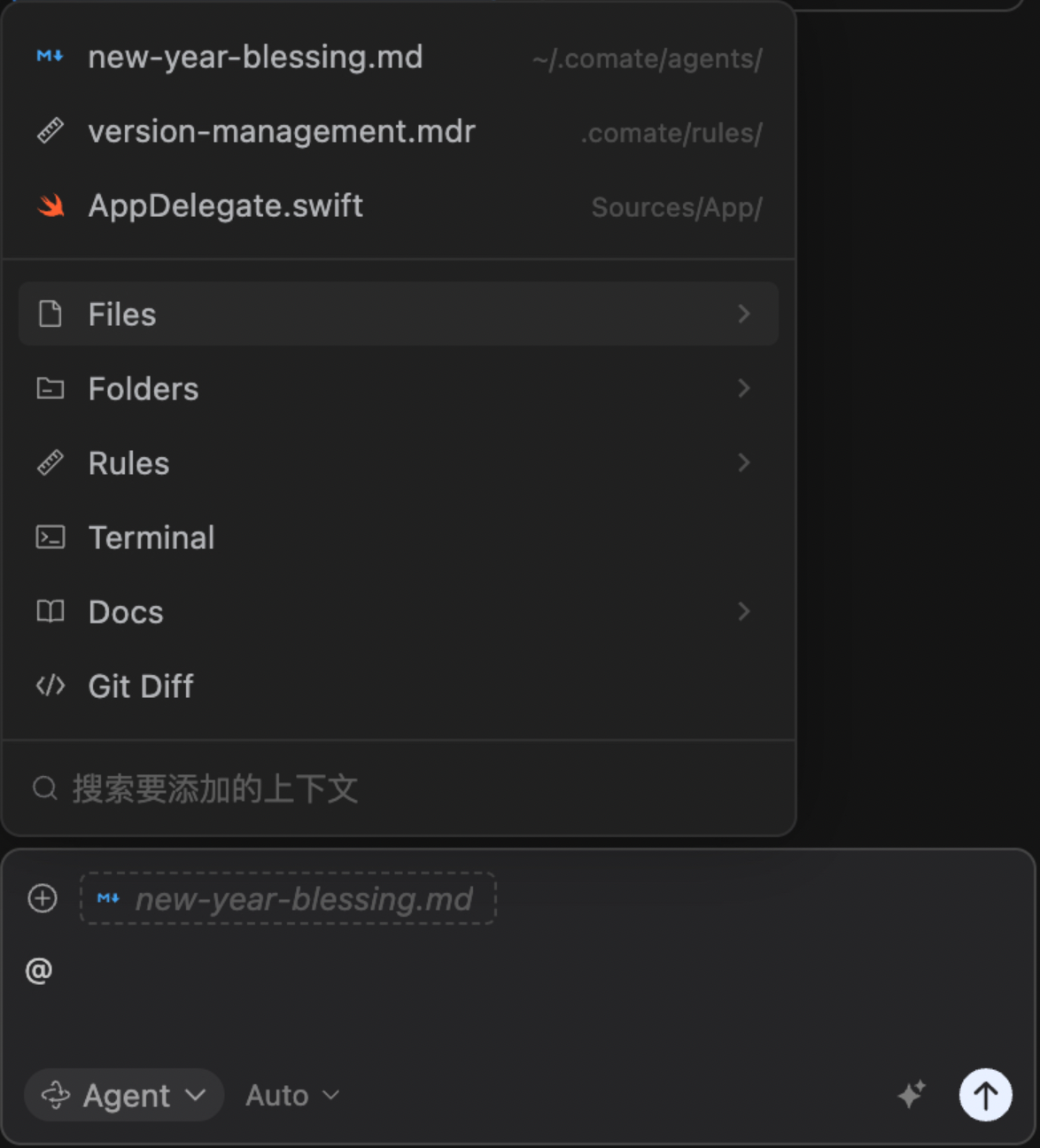Click the markdown icon beside new-year-blessing.md suggestion
The height and width of the screenshot is (1148, 1040).
[x=50, y=57]
